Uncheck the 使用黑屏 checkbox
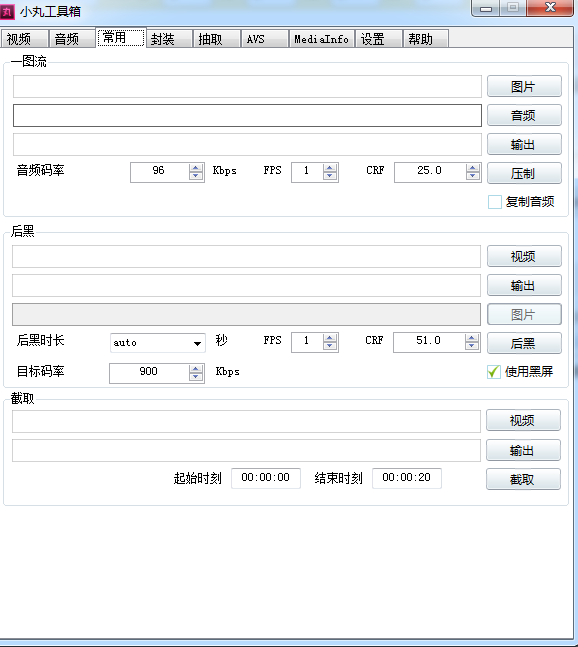Screen dimensions: 578x647 click(x=494, y=372)
